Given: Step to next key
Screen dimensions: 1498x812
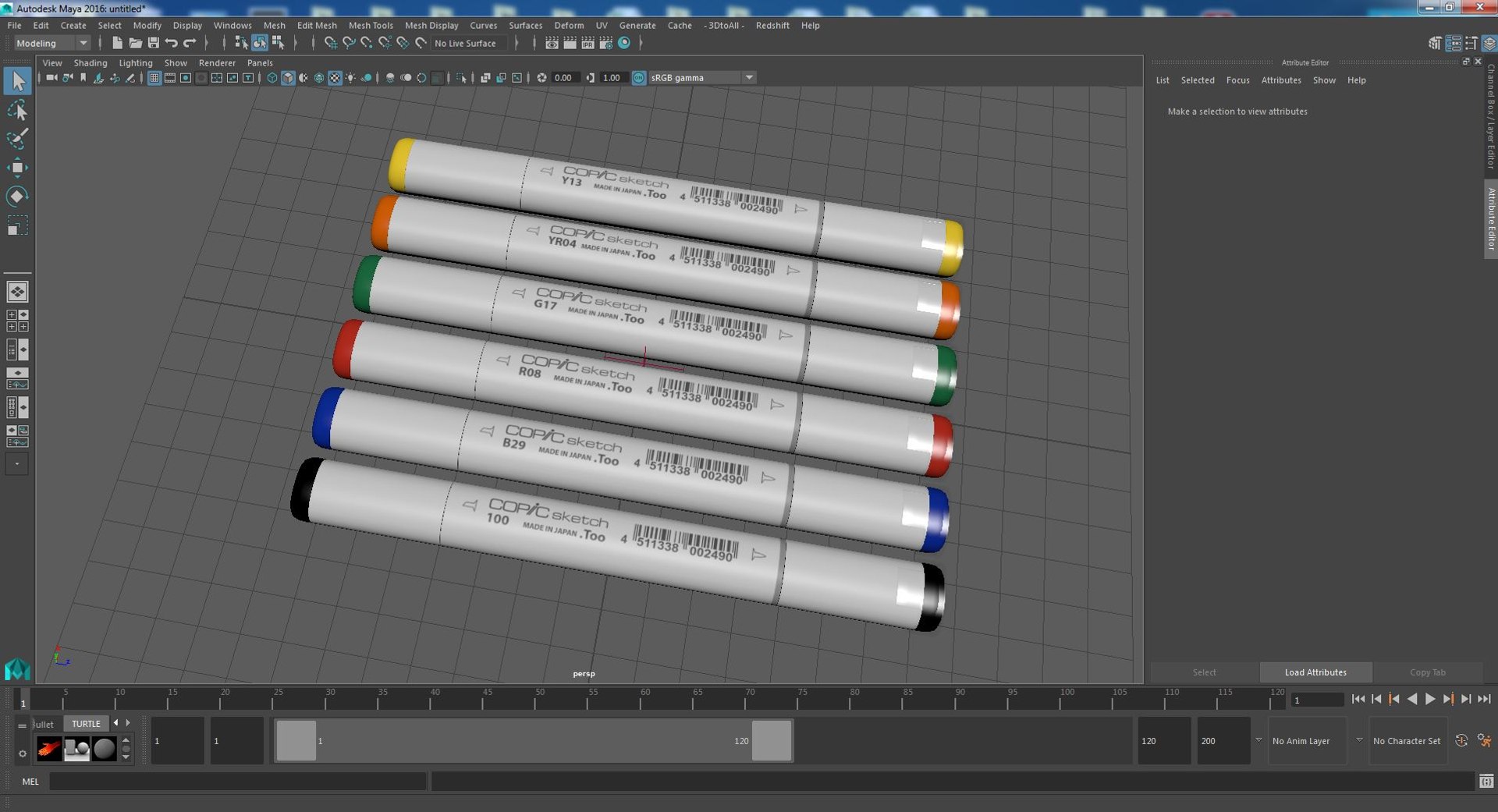Looking at the screenshot, I should click(x=1448, y=700).
